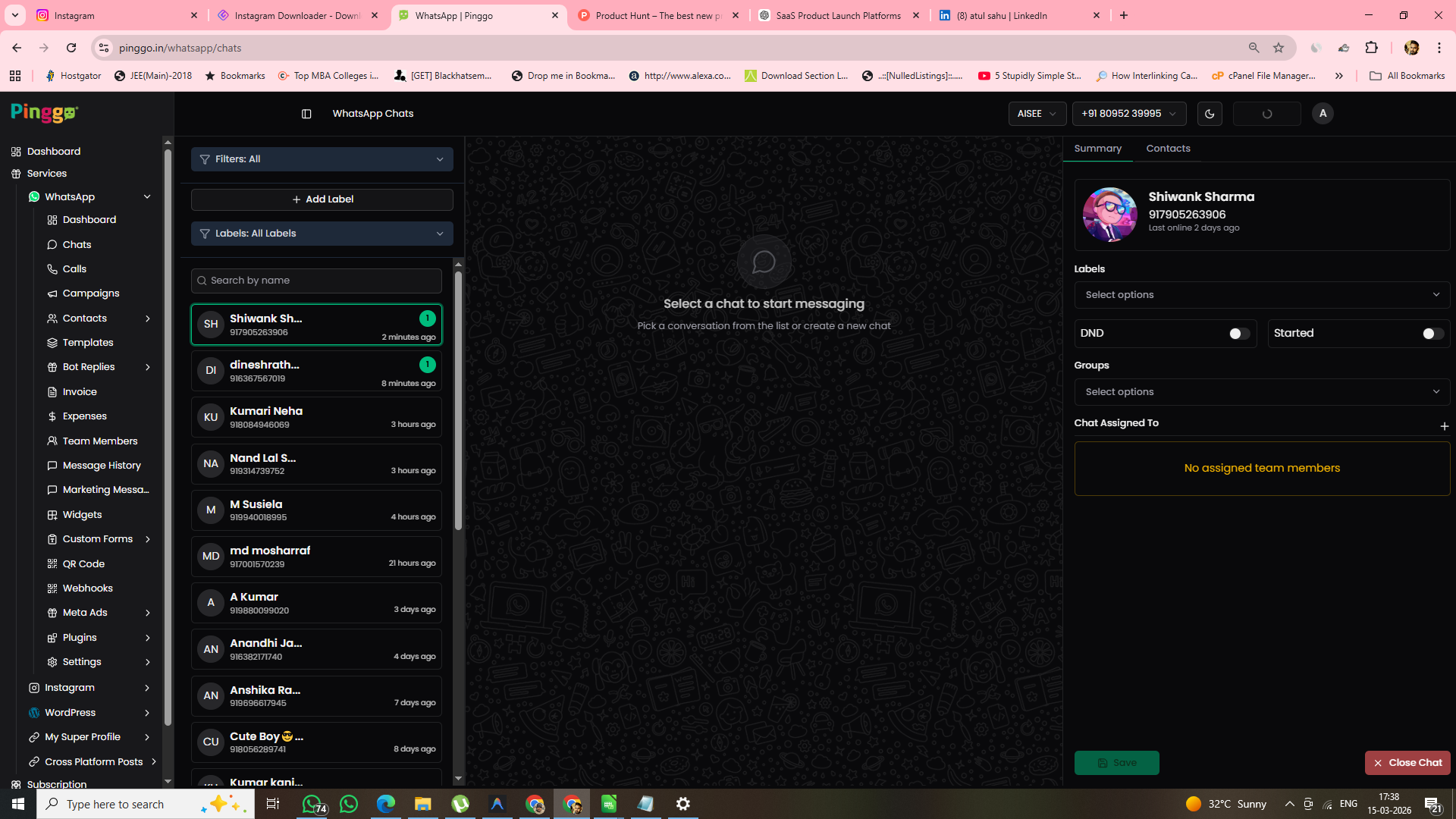Enable the DND toggle
This screenshot has width=1456, height=819.
[x=1239, y=334]
